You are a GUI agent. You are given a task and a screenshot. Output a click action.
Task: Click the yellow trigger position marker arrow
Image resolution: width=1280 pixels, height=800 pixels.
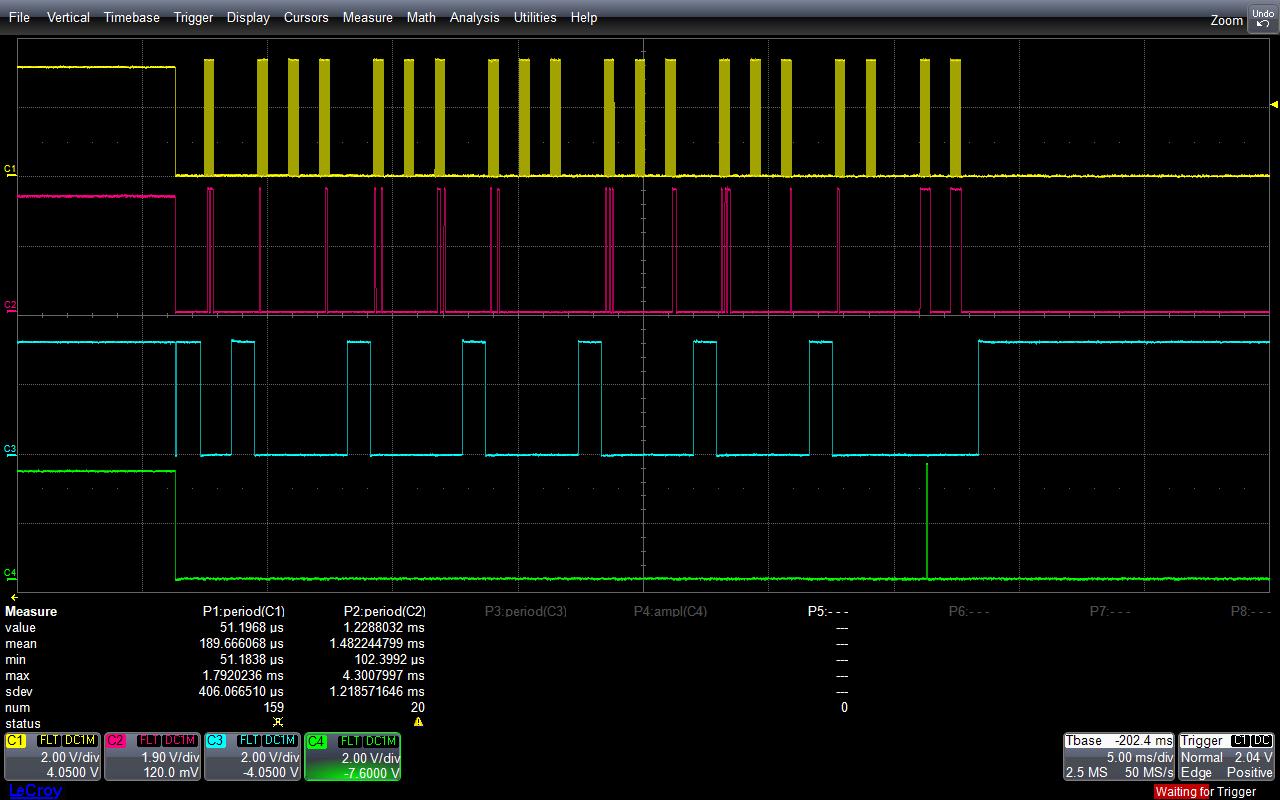1274,103
